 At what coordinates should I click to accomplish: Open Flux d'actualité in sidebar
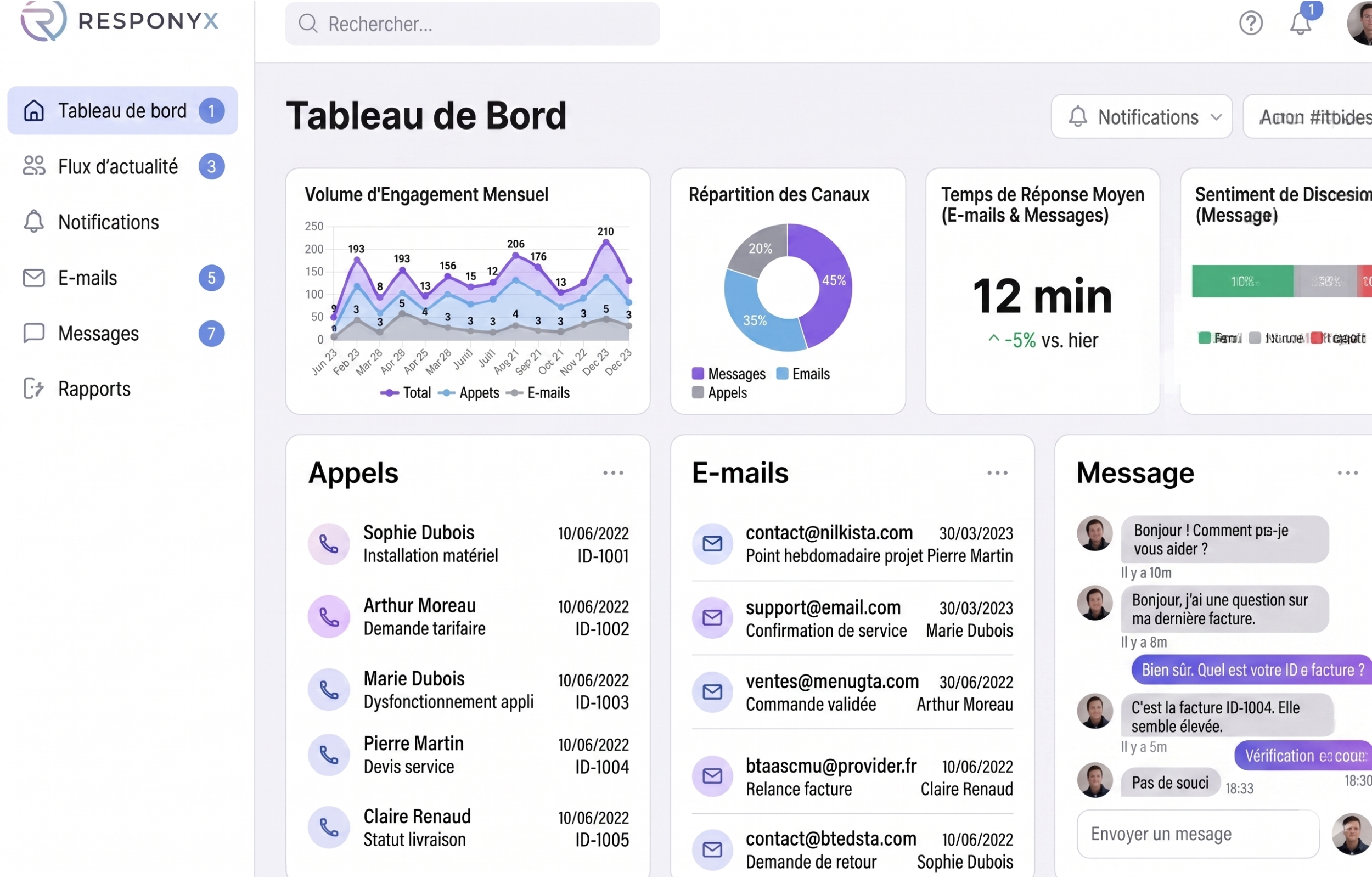122,166
